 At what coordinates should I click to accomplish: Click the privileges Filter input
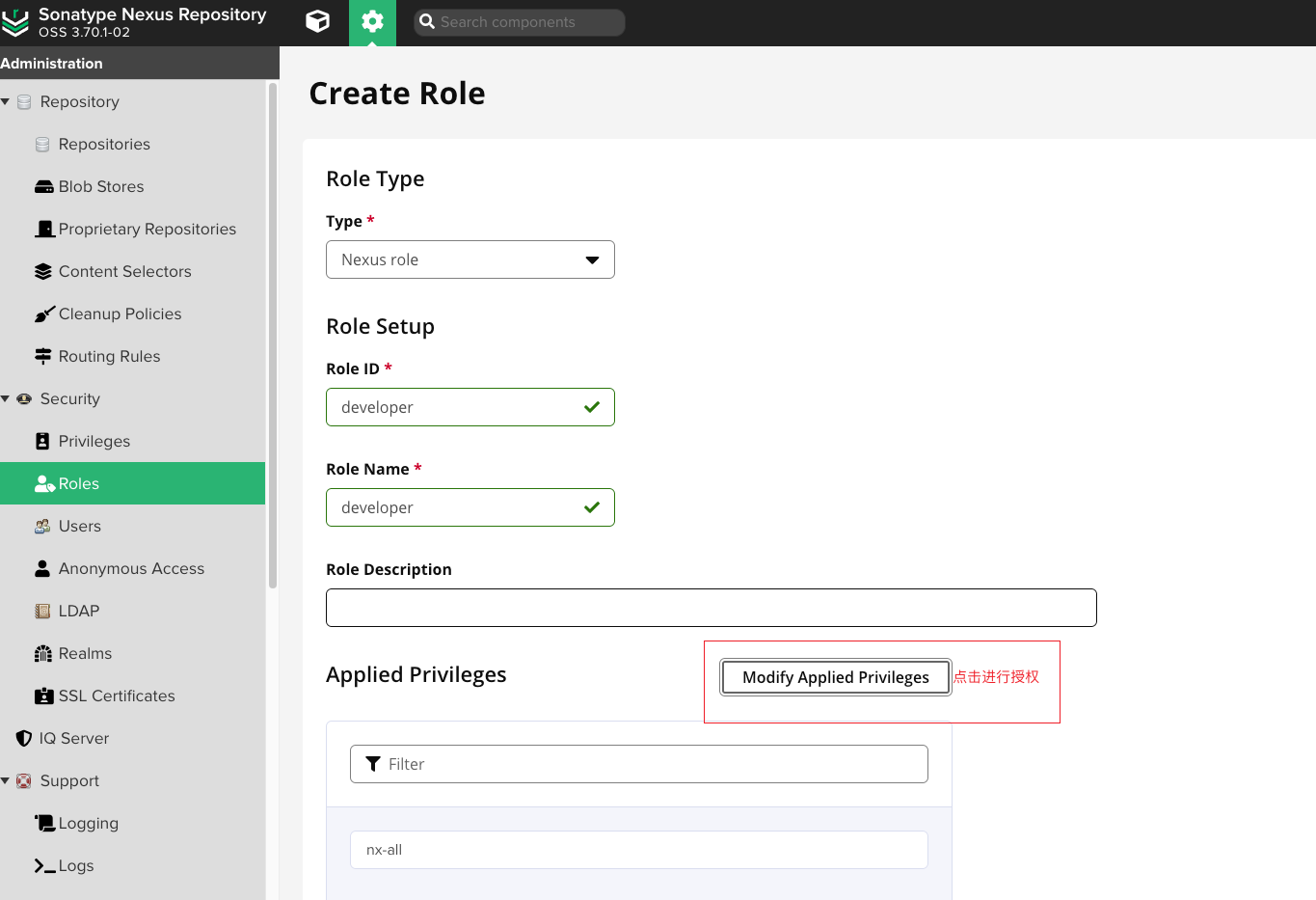[x=639, y=764]
